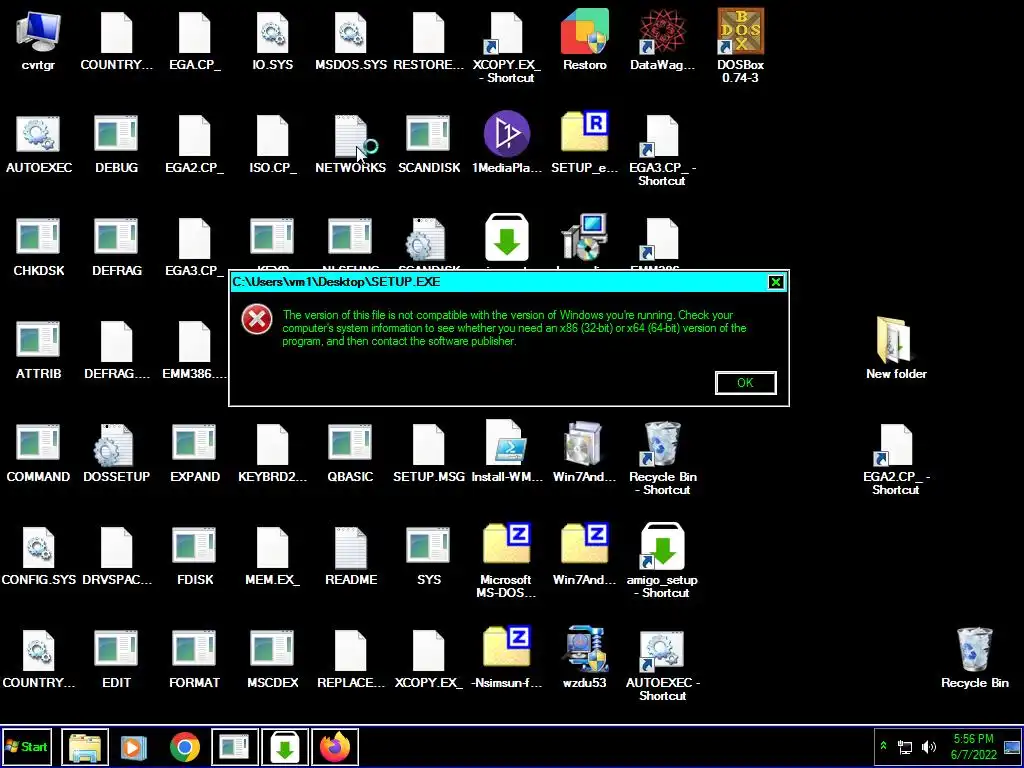Switch to the SETUP program taskbar item
Image resolution: width=1024 pixels, height=768 pixels.
pyautogui.click(x=234, y=746)
